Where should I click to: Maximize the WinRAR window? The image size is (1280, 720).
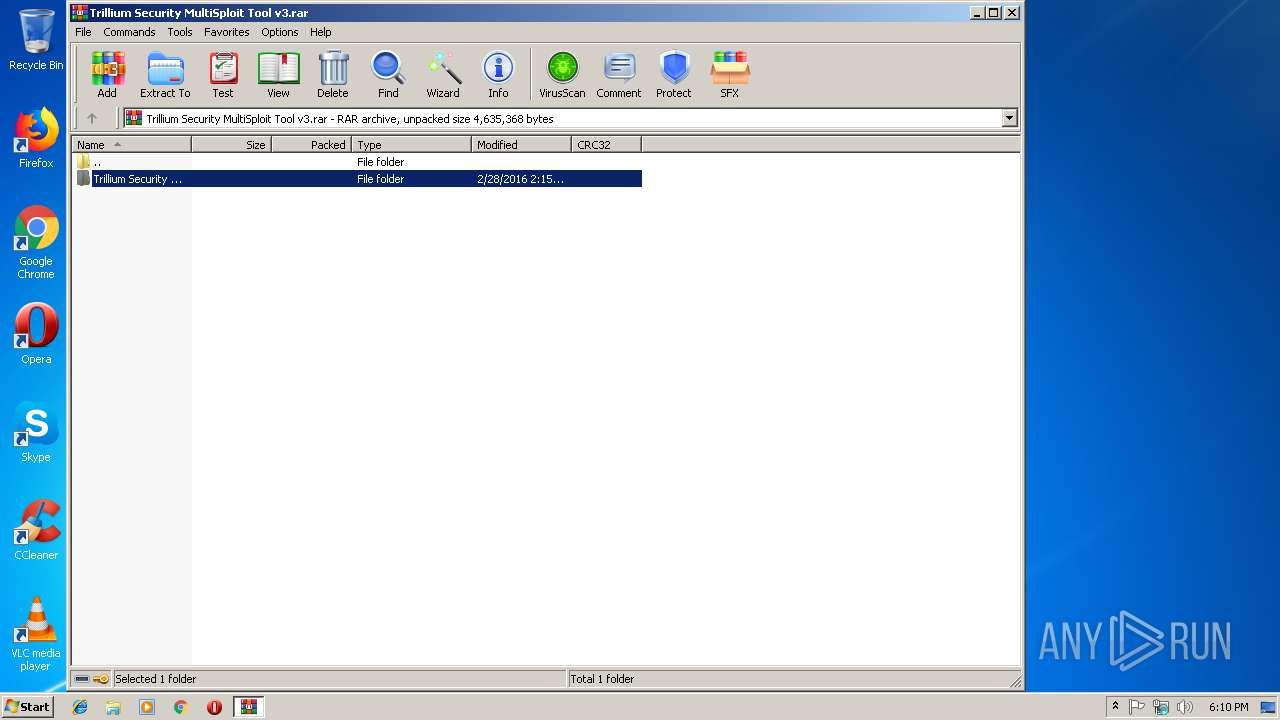(994, 13)
